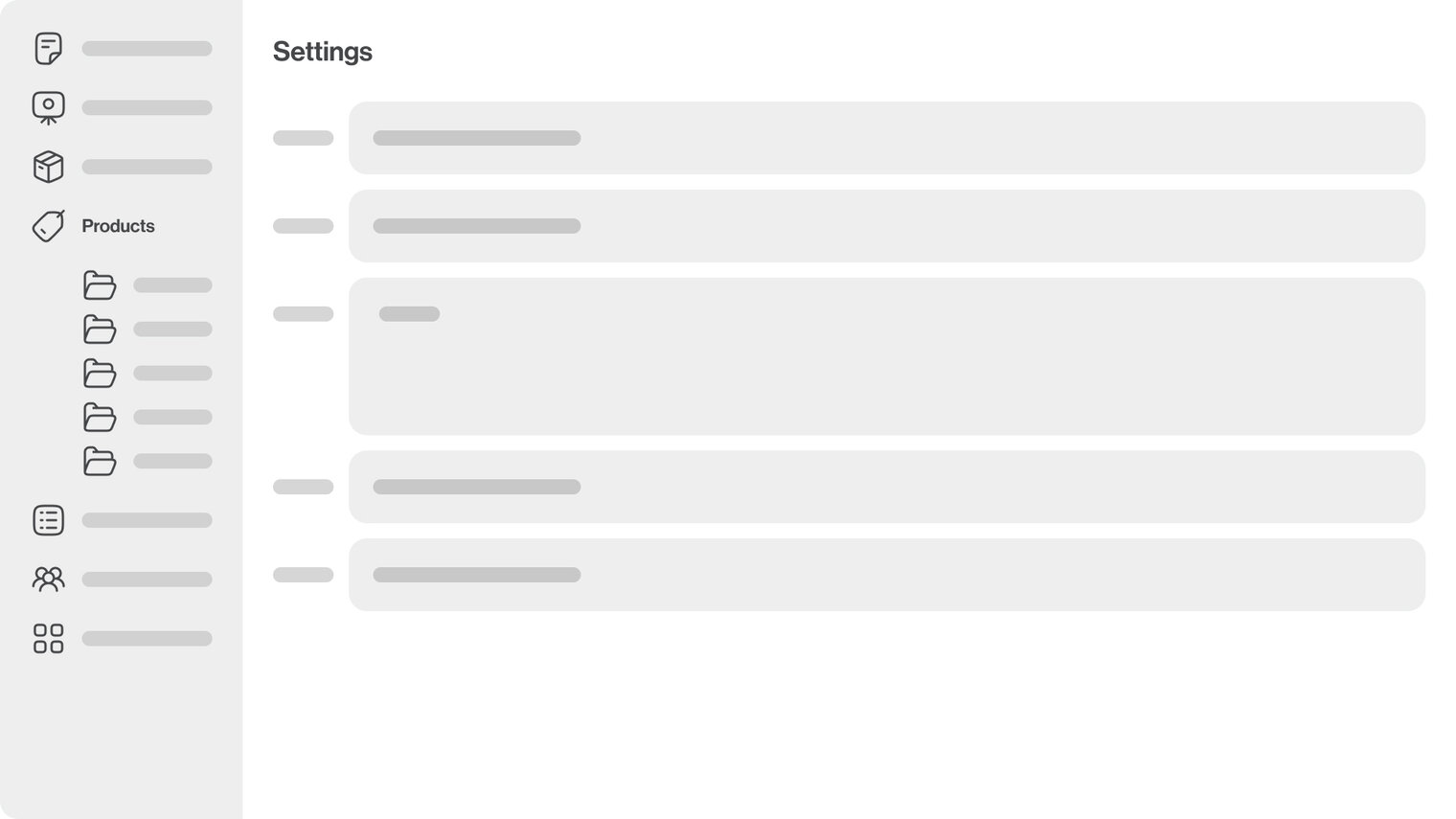Open the fourth folder under Products
Image resolution: width=1456 pixels, height=819 pixels.
(x=100, y=418)
